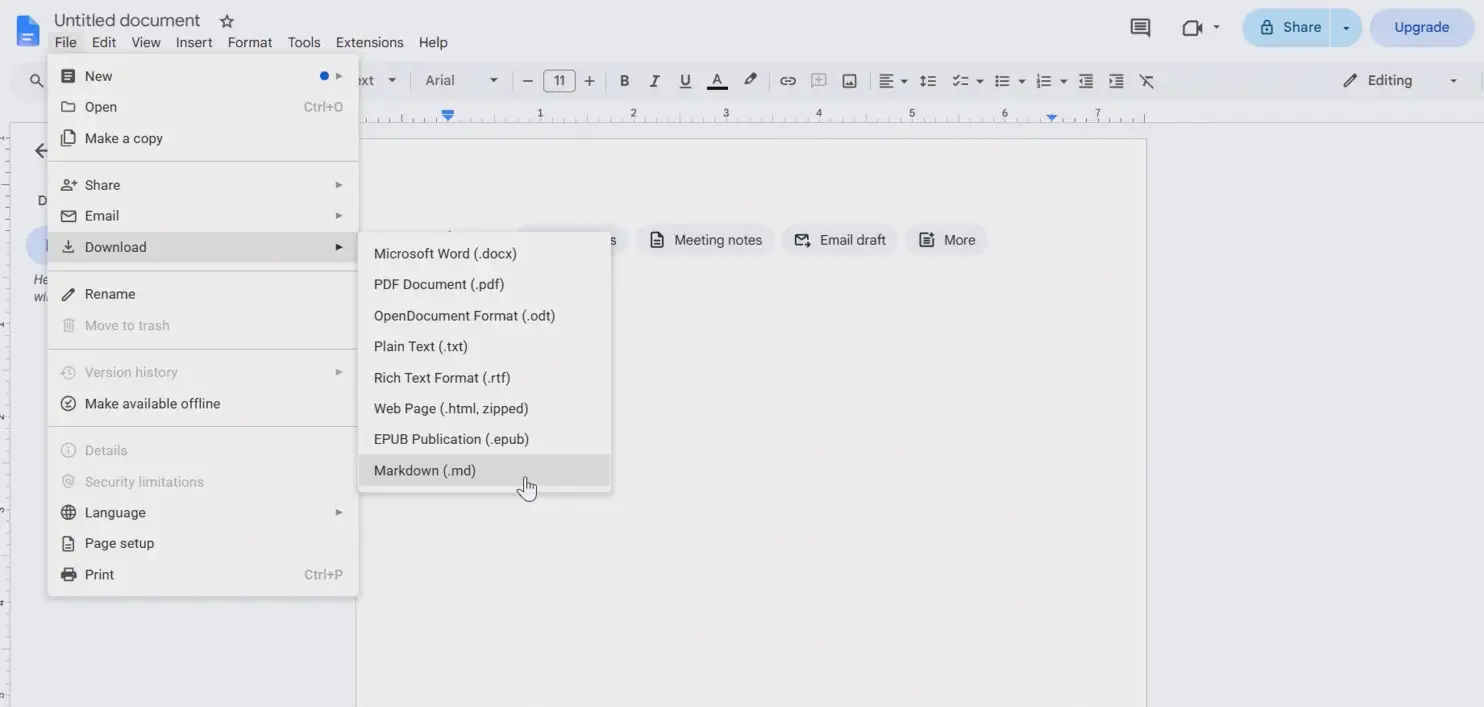Open the Editing mode dropdown

pos(1400,81)
